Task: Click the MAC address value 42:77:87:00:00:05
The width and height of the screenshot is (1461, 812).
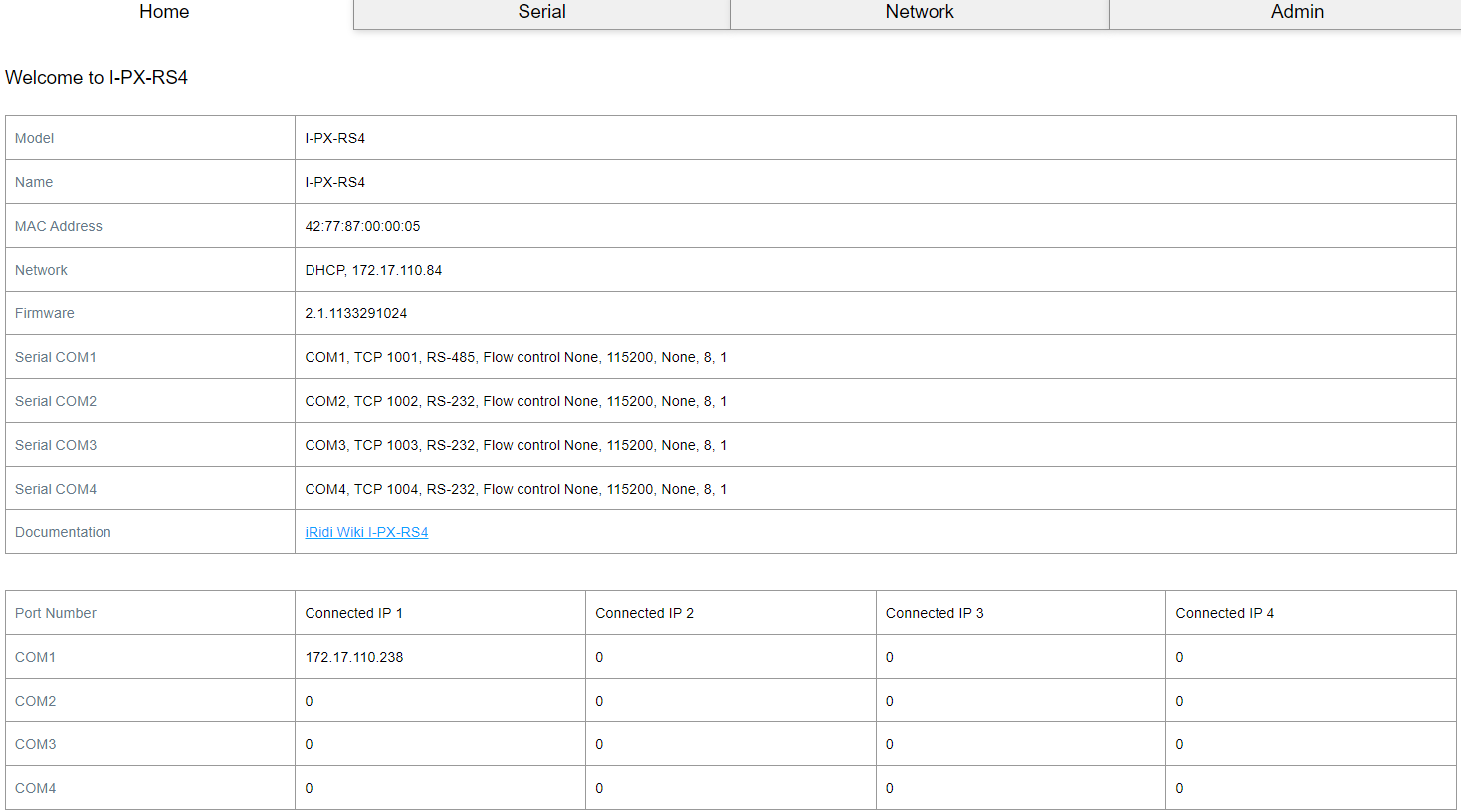Action: pos(362,226)
